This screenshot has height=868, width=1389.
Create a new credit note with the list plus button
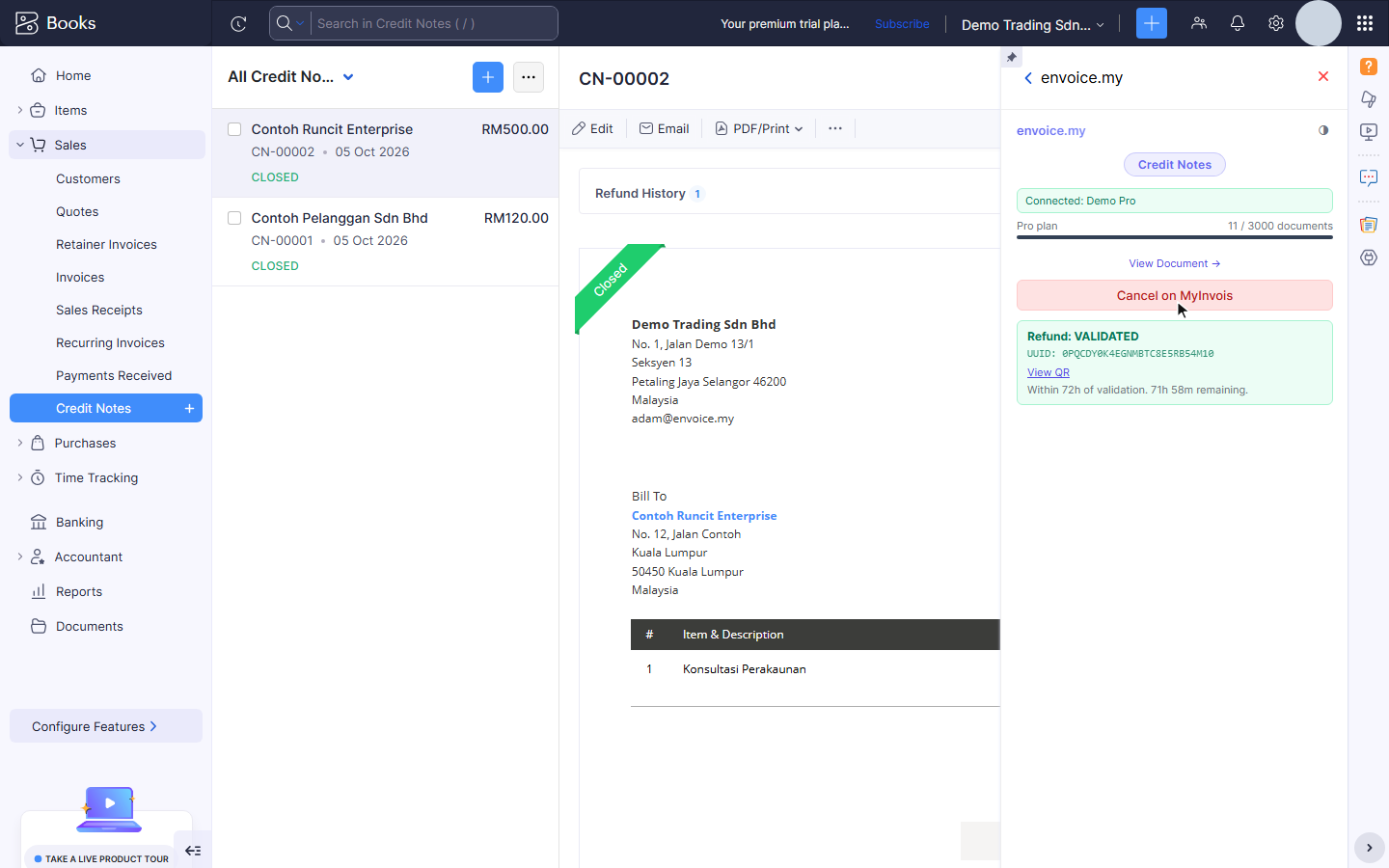coord(488,77)
